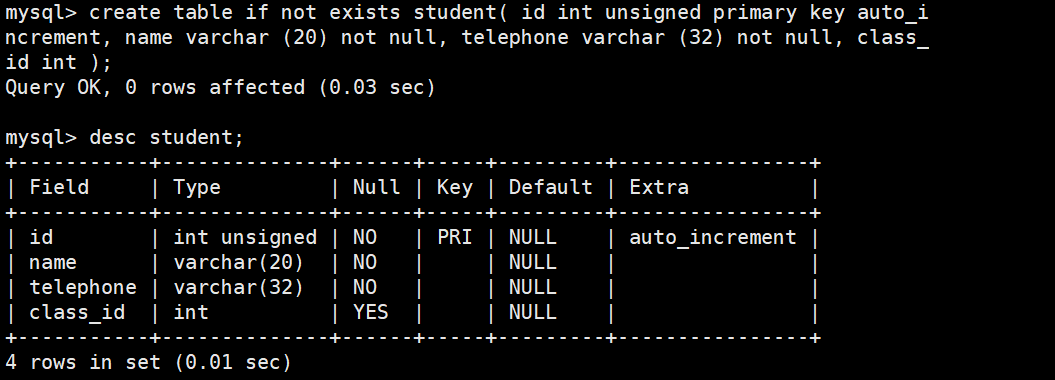Click the 'Type' column header

point(197,187)
